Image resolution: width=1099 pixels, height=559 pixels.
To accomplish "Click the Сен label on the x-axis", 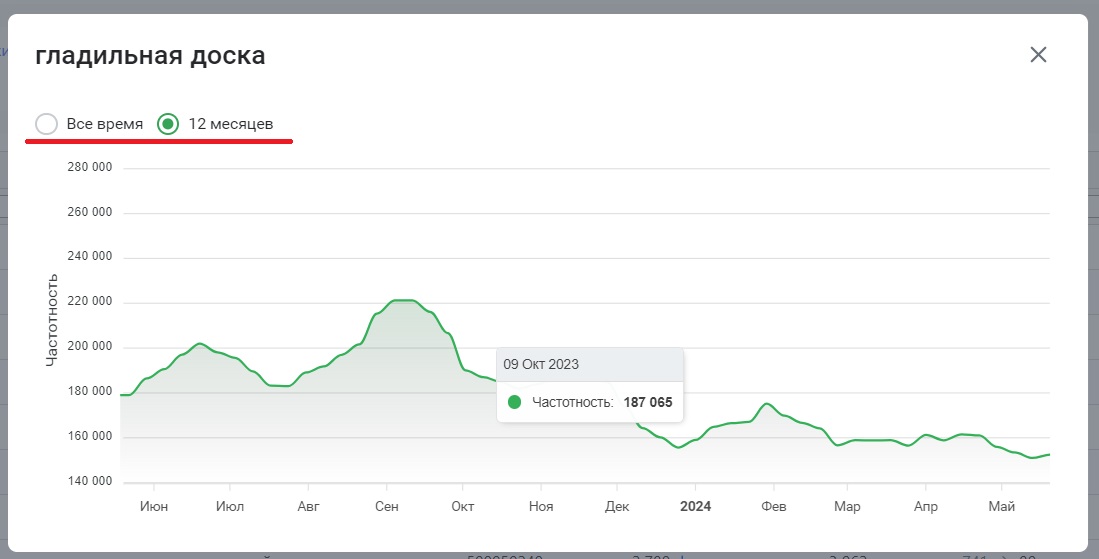I will coord(387,507).
